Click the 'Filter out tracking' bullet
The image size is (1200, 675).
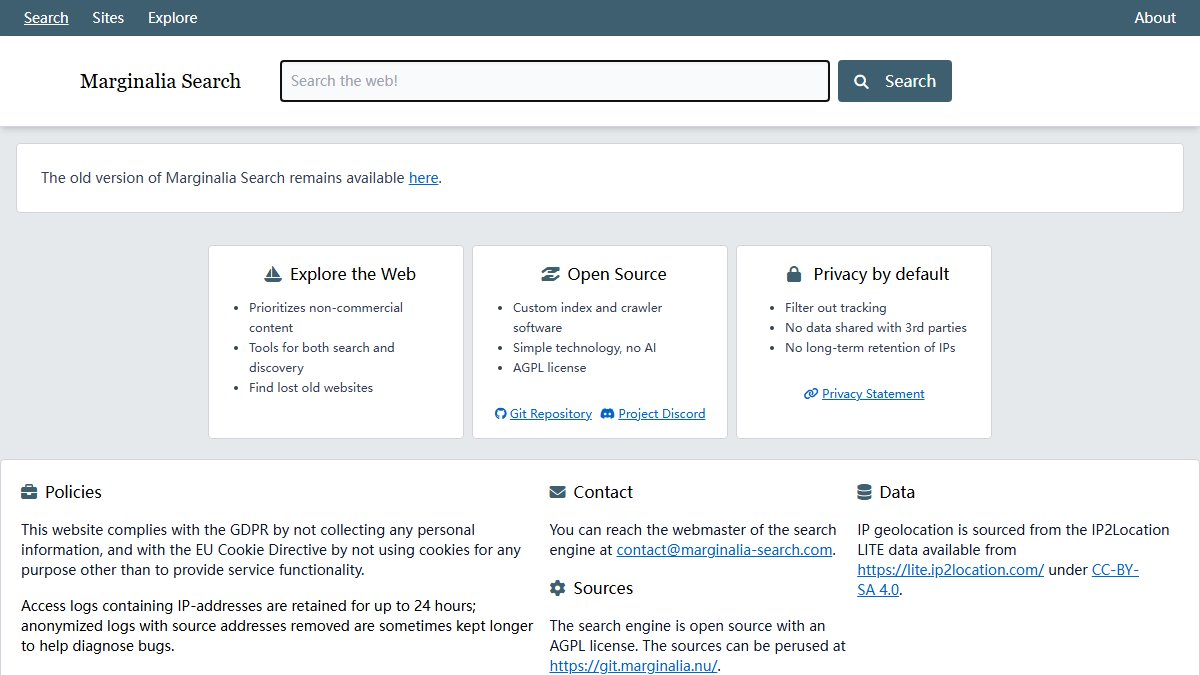(836, 308)
